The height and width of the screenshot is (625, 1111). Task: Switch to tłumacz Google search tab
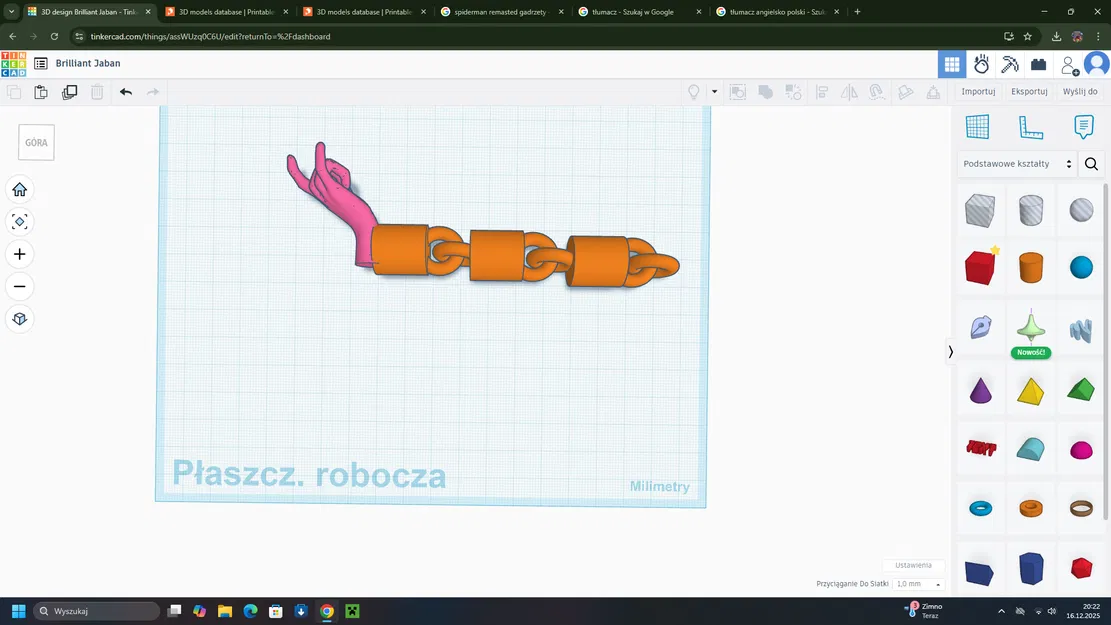click(640, 12)
